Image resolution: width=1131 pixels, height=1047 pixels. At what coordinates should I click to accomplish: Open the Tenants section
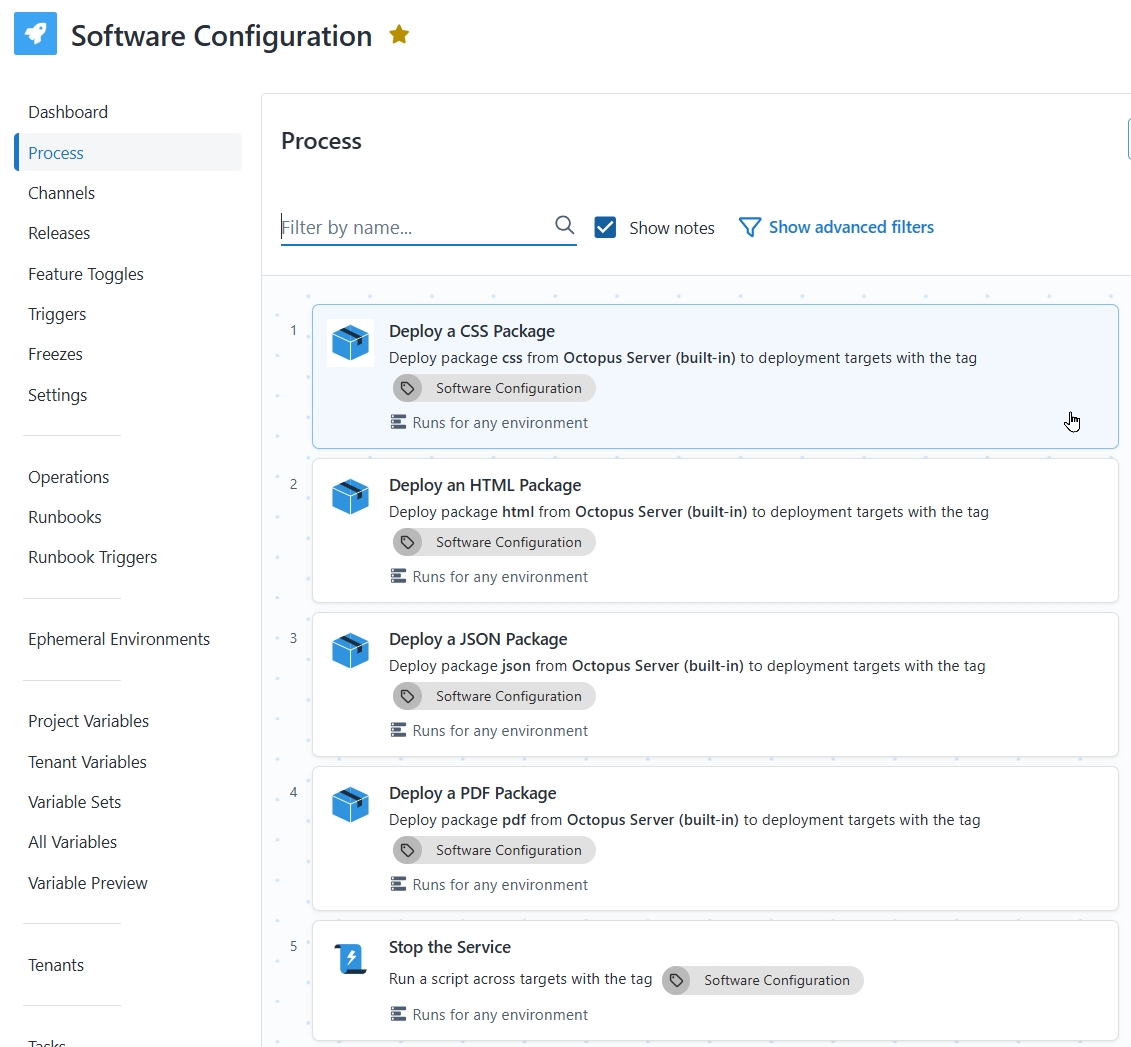55,965
